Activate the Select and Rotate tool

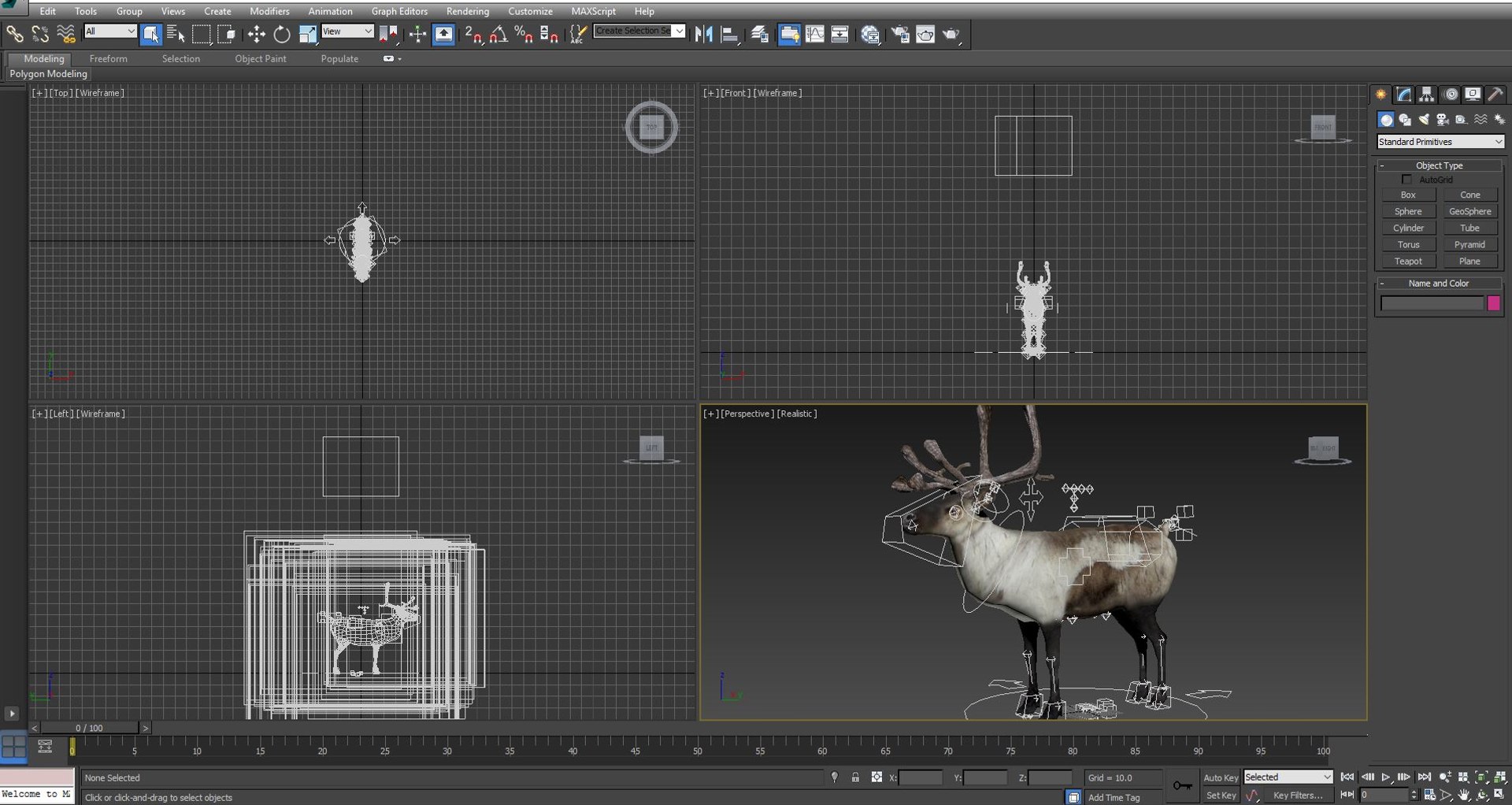(x=282, y=34)
